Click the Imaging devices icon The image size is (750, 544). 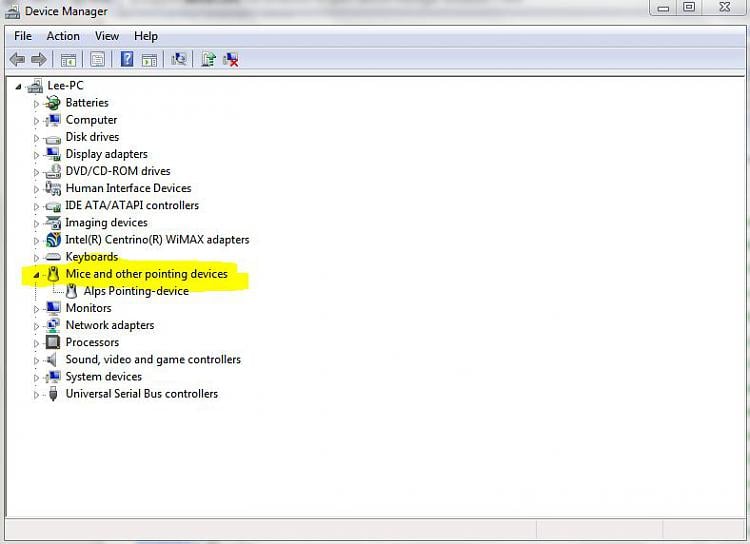(53, 222)
